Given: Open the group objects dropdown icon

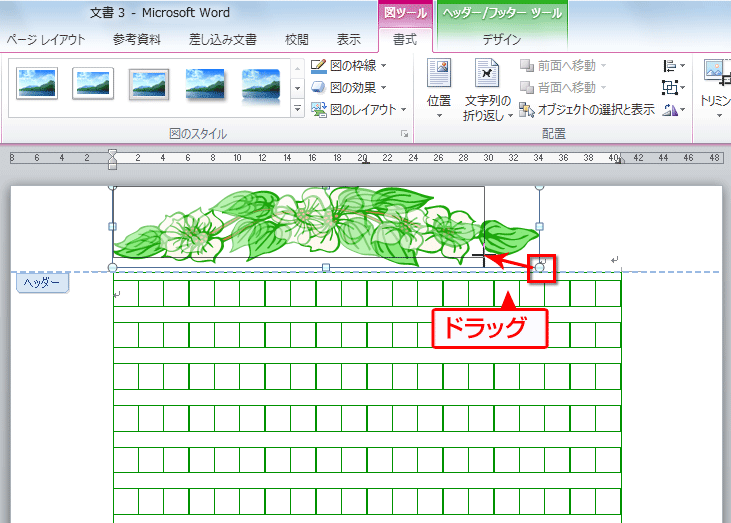Looking at the screenshot, I should tap(673, 87).
